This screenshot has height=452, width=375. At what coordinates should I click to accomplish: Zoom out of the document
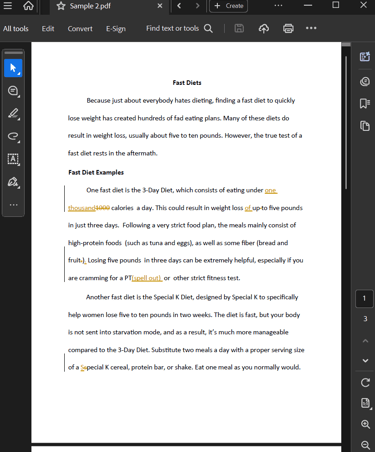(365, 445)
